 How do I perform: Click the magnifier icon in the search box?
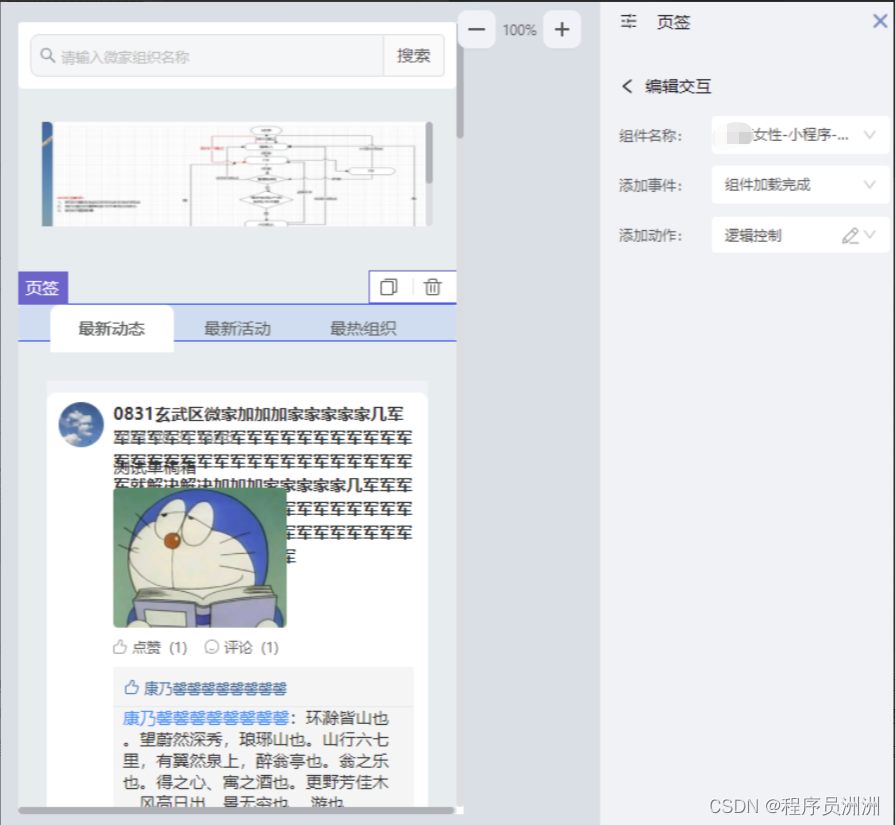tap(44, 56)
